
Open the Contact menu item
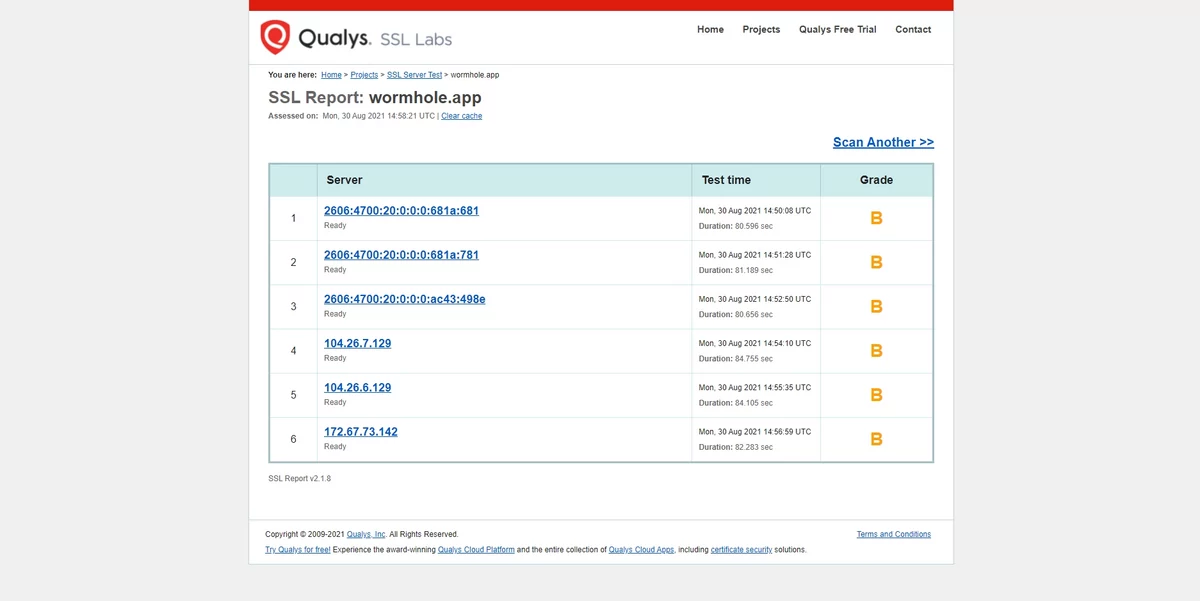pos(913,30)
